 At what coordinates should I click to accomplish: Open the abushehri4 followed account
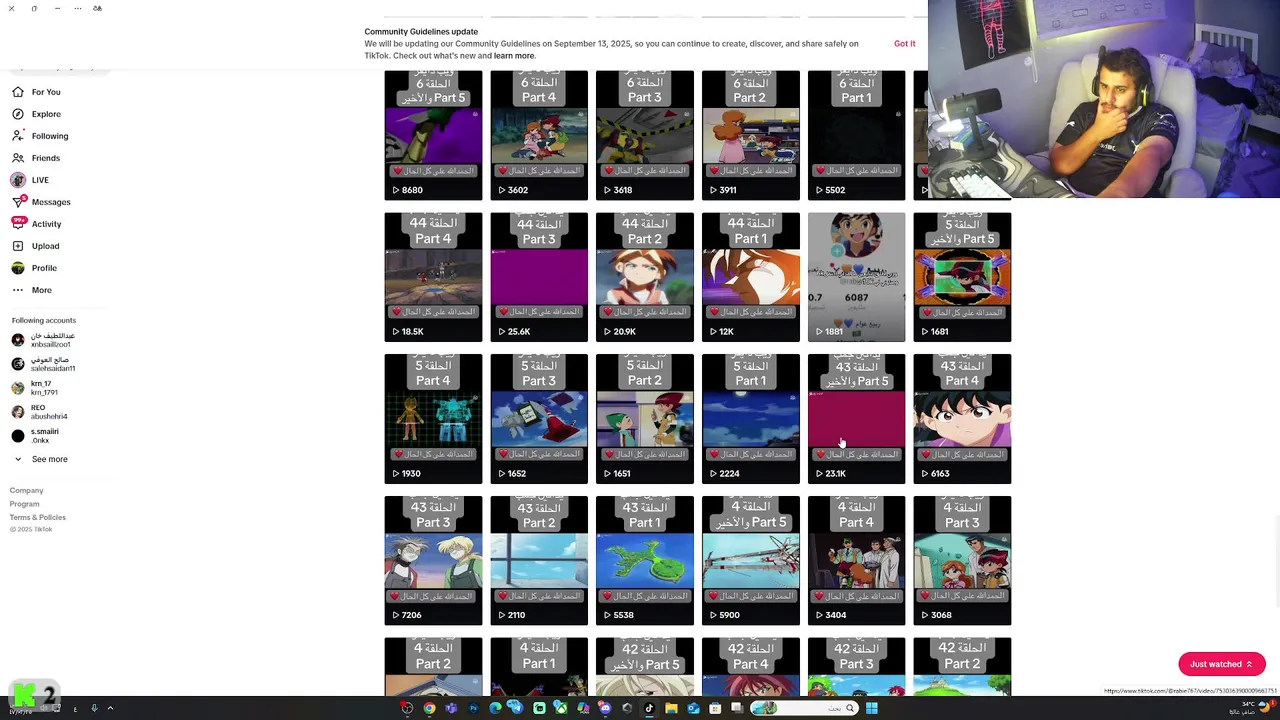(39, 412)
